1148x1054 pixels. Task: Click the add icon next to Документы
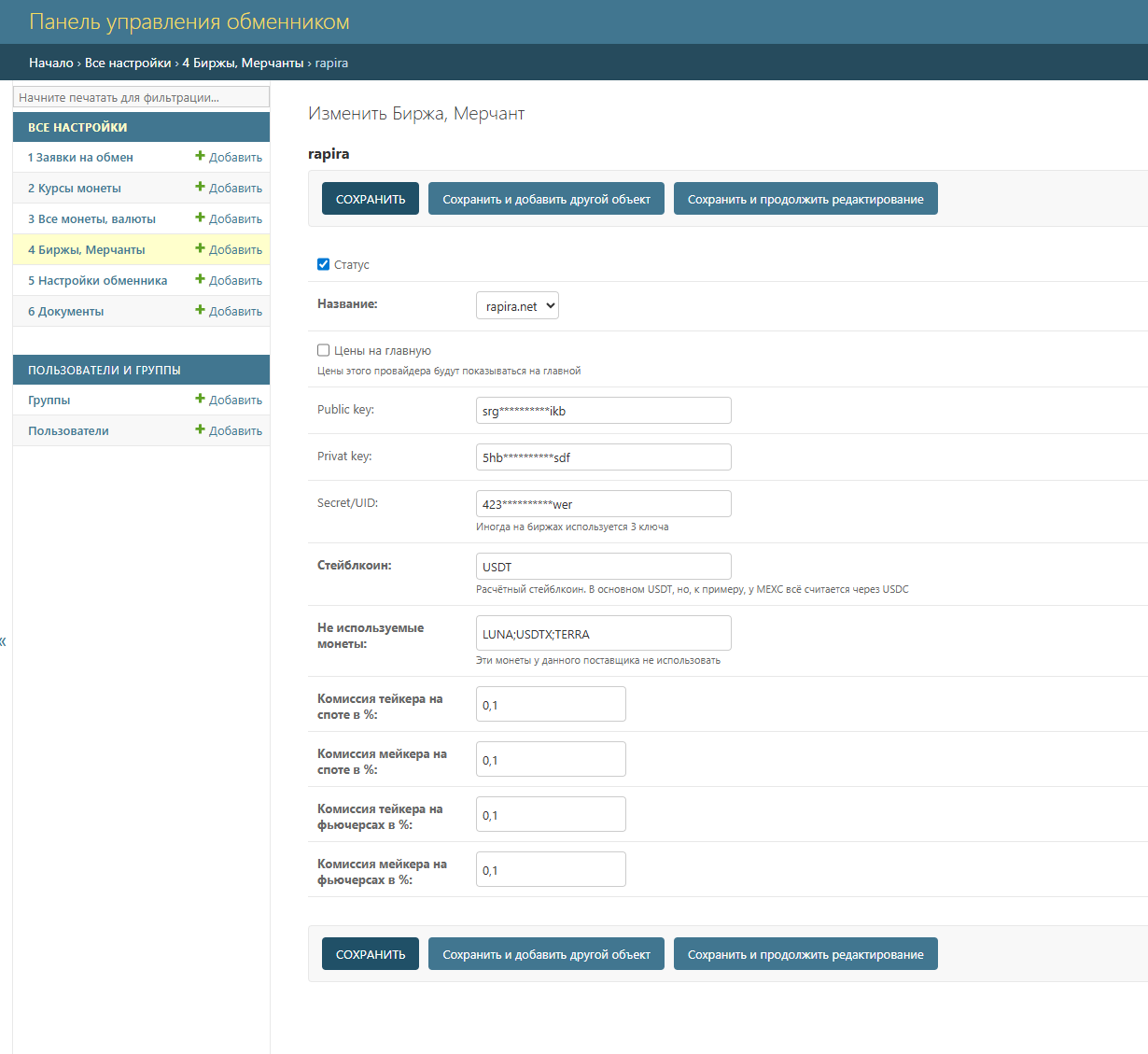point(200,311)
